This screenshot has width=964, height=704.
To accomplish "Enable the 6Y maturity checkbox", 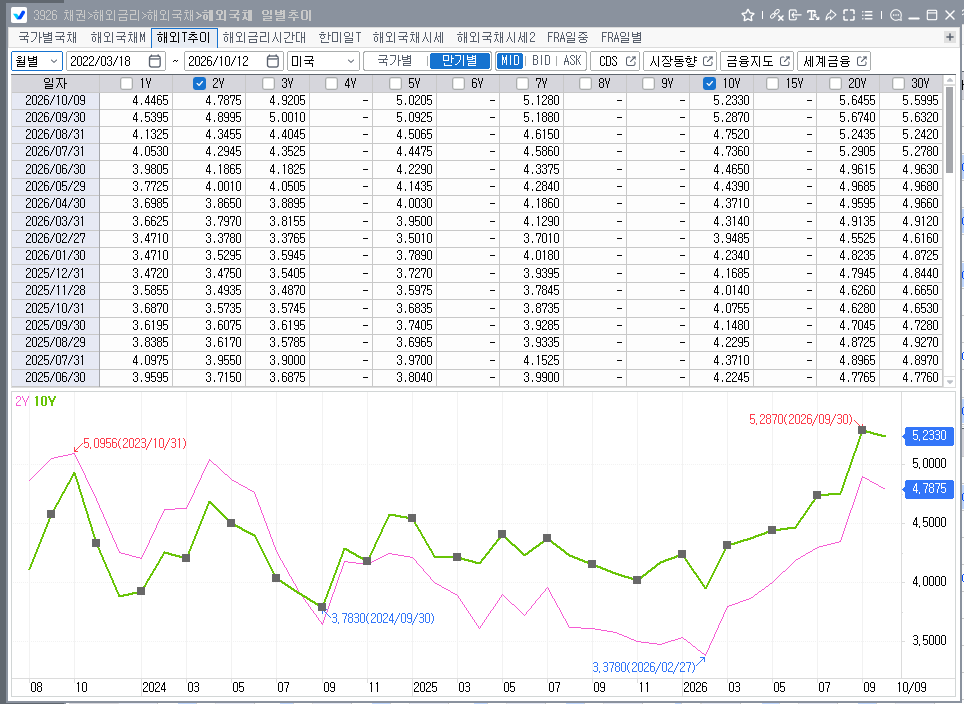I will (458, 84).
